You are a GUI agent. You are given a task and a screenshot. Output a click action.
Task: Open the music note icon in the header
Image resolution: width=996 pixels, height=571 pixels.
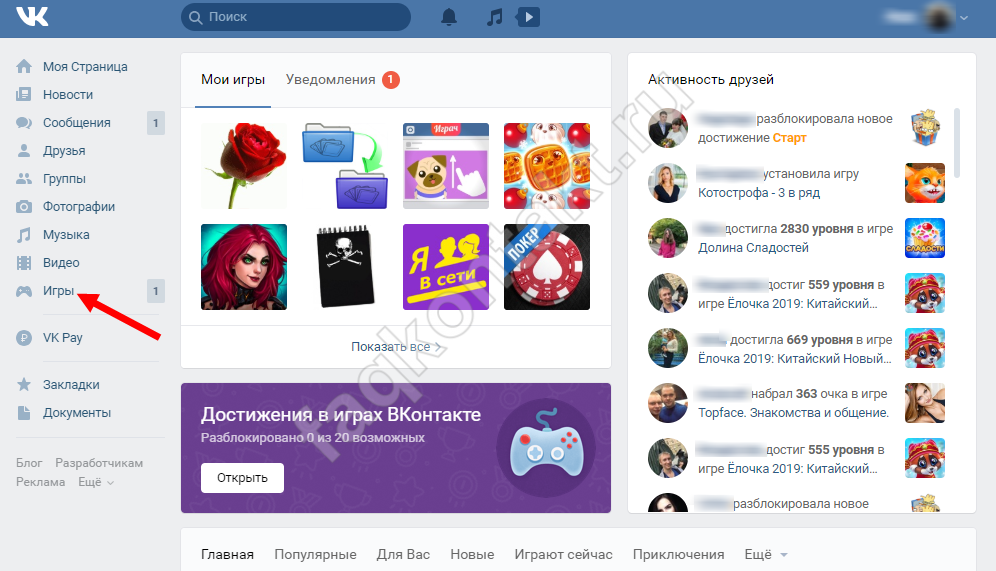click(494, 17)
